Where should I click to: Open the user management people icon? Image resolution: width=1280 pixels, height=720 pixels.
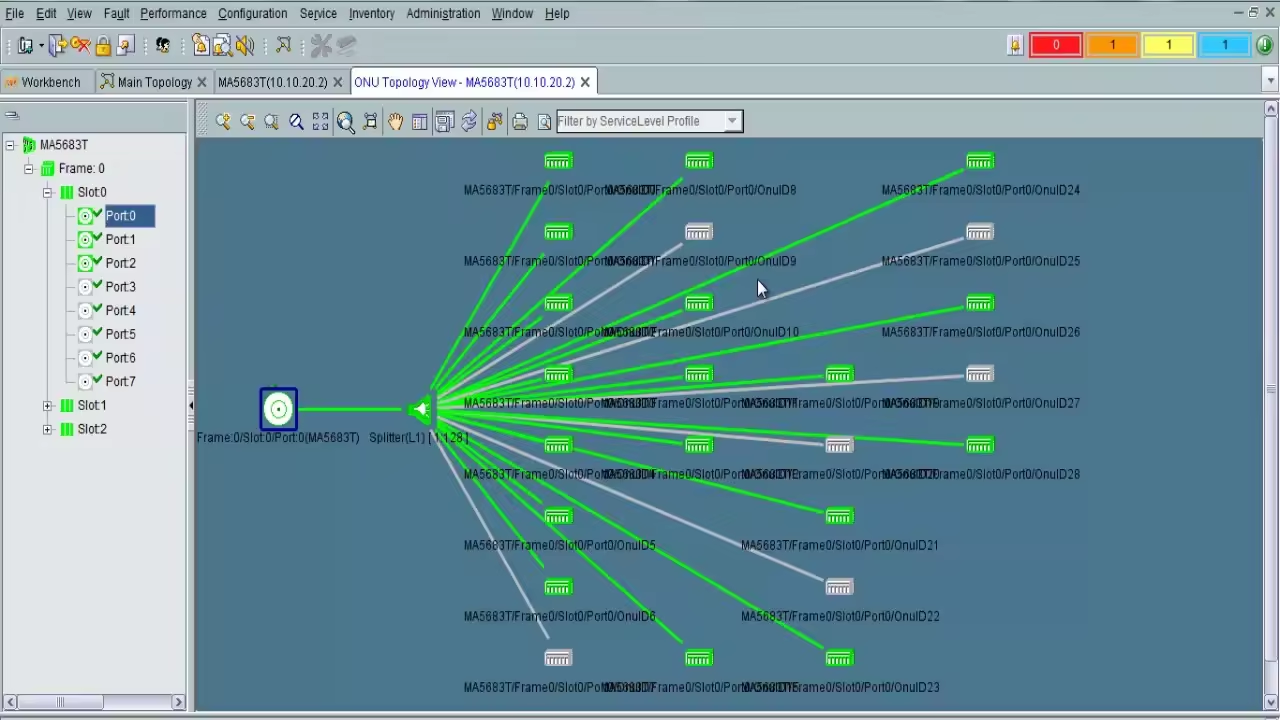click(163, 45)
